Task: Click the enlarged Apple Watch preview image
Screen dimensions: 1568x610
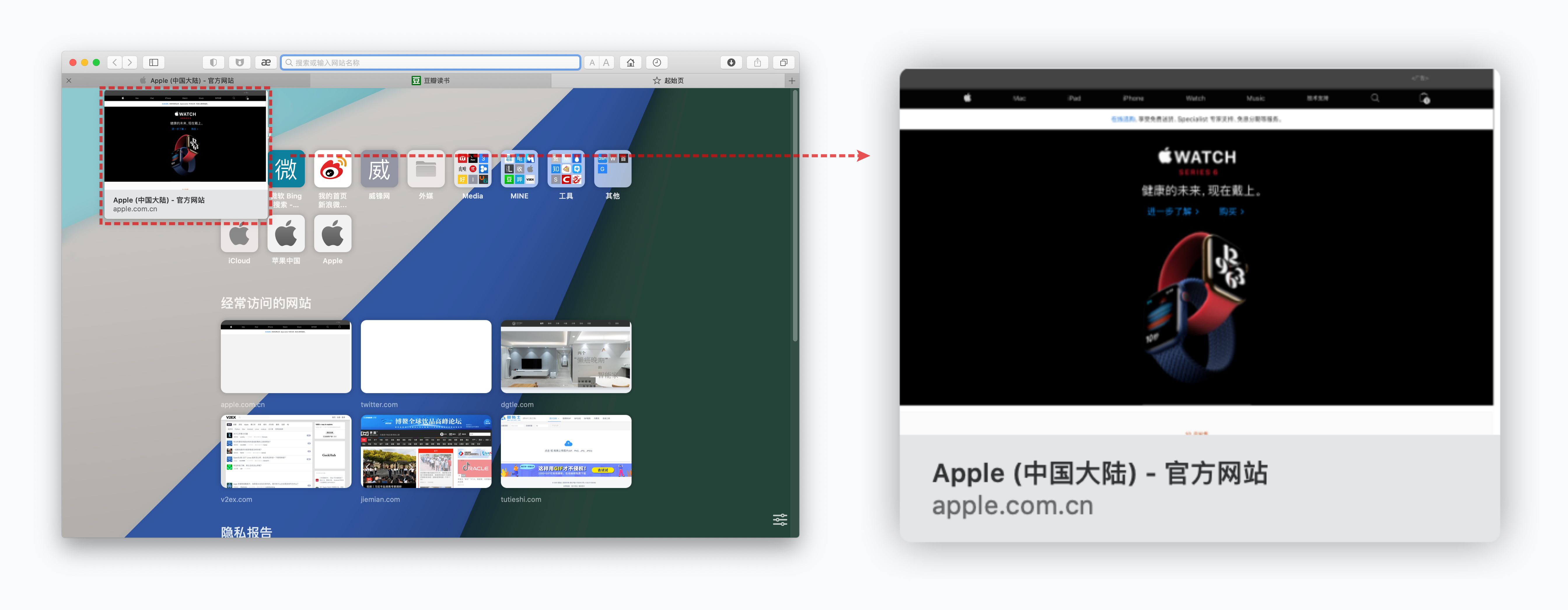Action: point(1196,253)
